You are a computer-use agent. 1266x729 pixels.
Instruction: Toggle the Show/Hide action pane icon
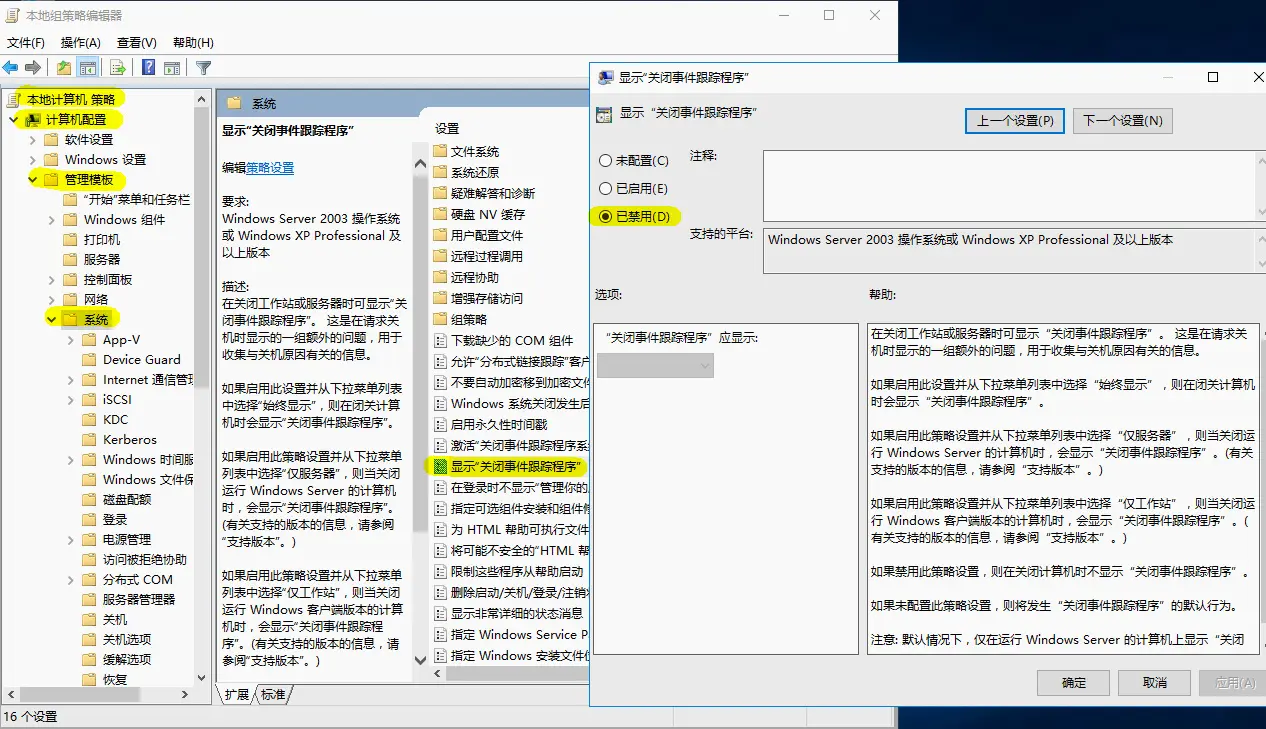coord(172,68)
